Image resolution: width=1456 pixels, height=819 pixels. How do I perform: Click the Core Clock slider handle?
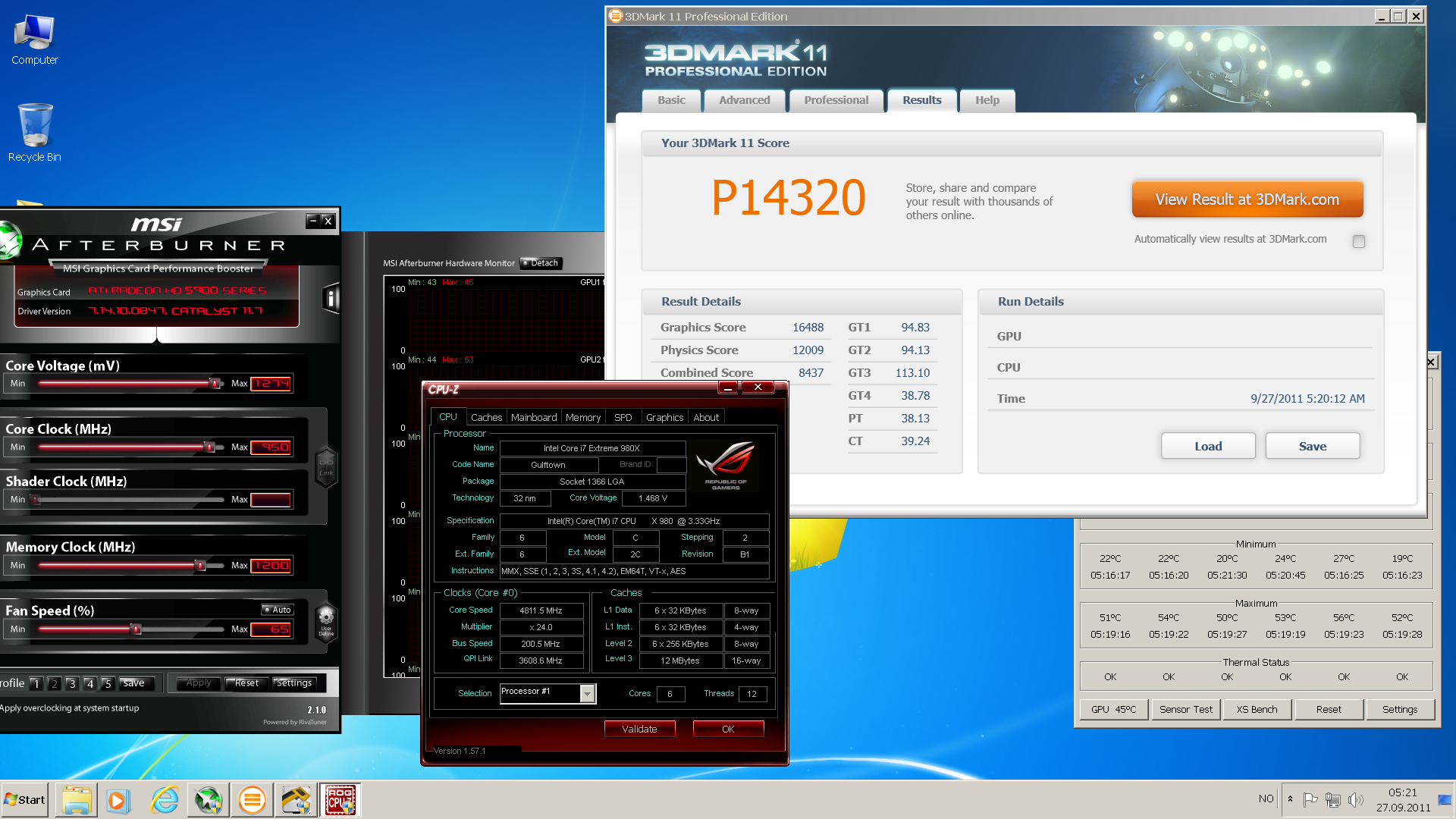(x=209, y=447)
